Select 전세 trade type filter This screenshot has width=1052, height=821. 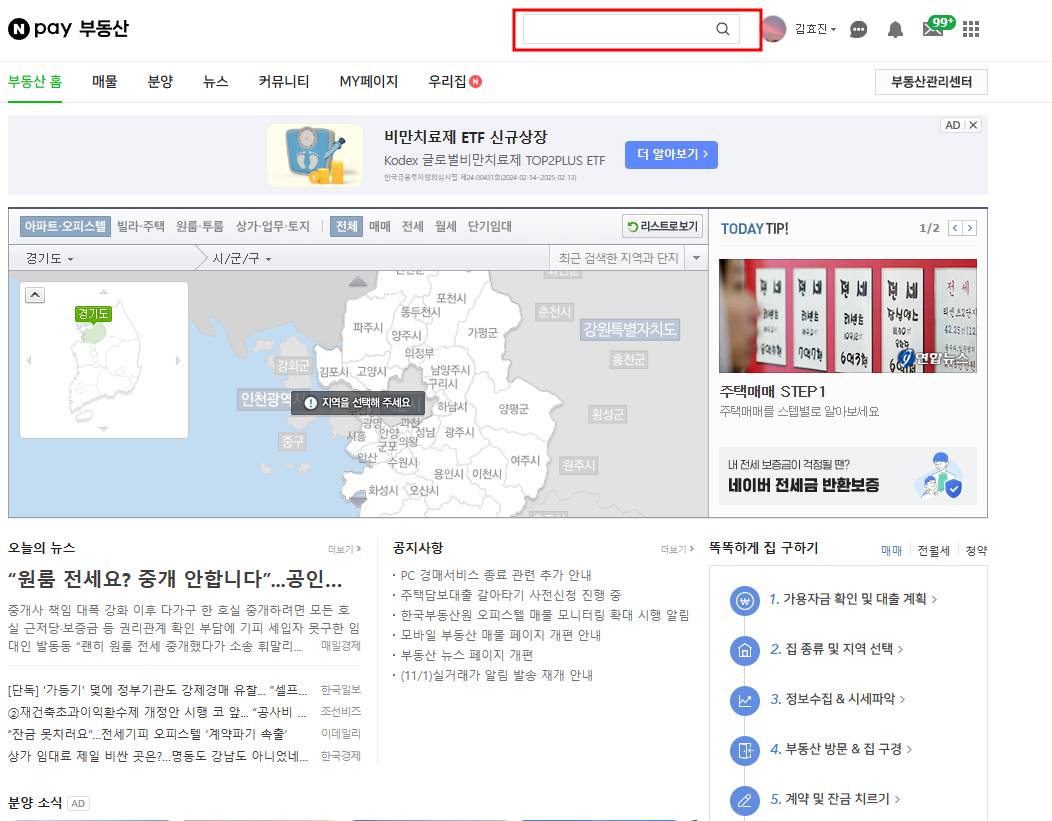(x=413, y=227)
